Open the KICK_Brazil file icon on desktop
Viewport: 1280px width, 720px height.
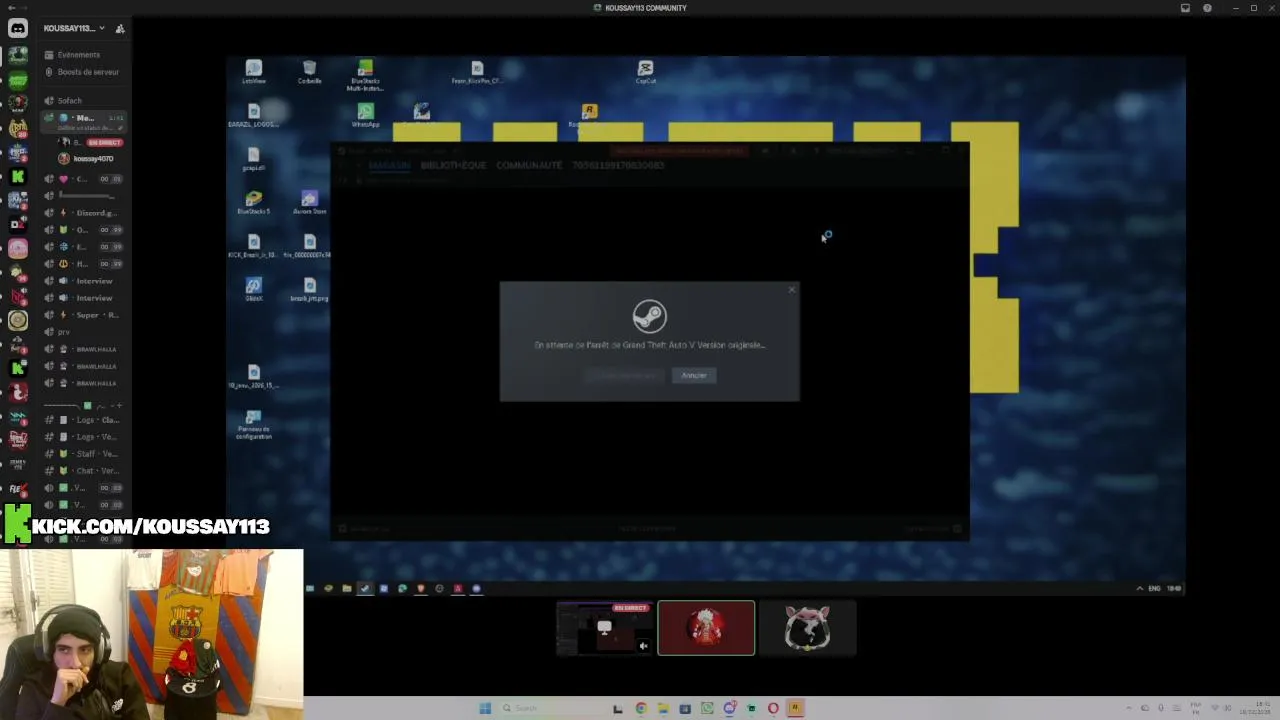coord(254,246)
